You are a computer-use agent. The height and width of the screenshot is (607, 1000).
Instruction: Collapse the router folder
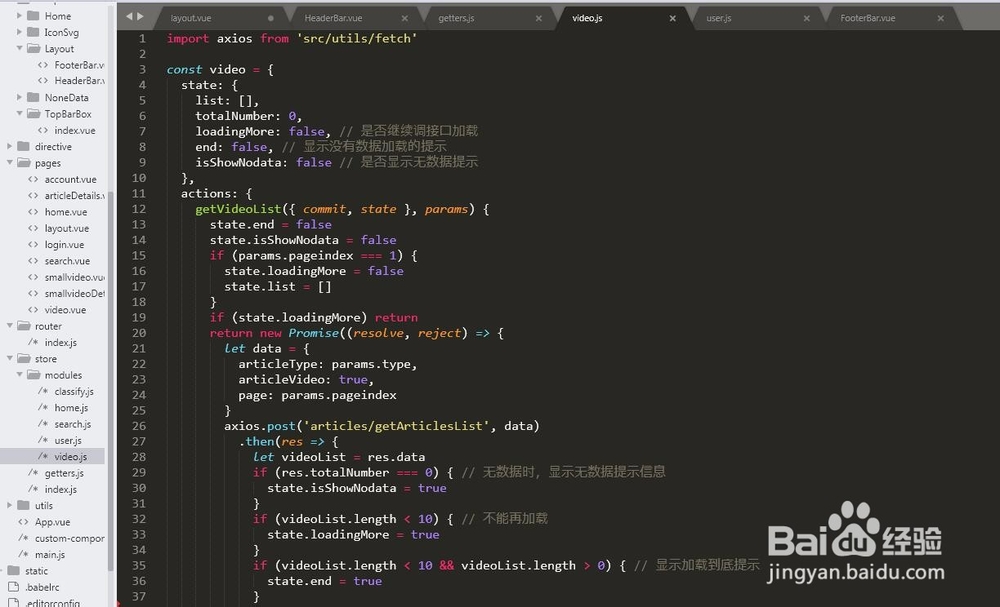pyautogui.click(x=10, y=326)
